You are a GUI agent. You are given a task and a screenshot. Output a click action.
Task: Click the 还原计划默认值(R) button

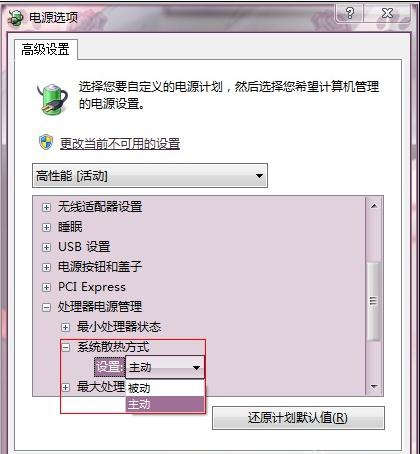(298, 418)
